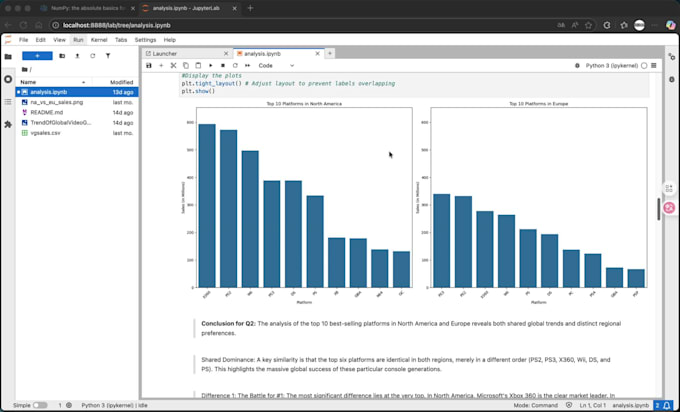Viewport: 680px width, 412px height.
Task: Refresh the file browser listing
Action: click(x=92, y=56)
